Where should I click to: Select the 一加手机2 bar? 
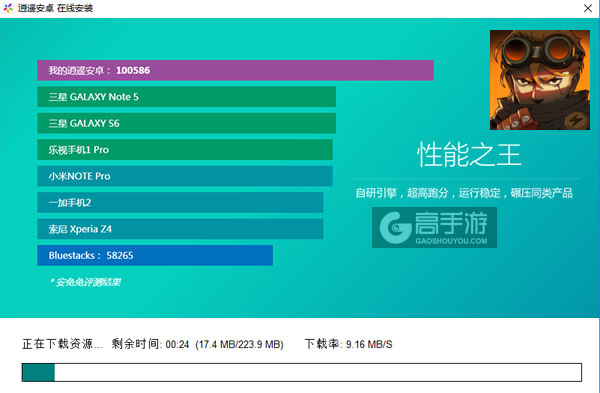coord(180,202)
